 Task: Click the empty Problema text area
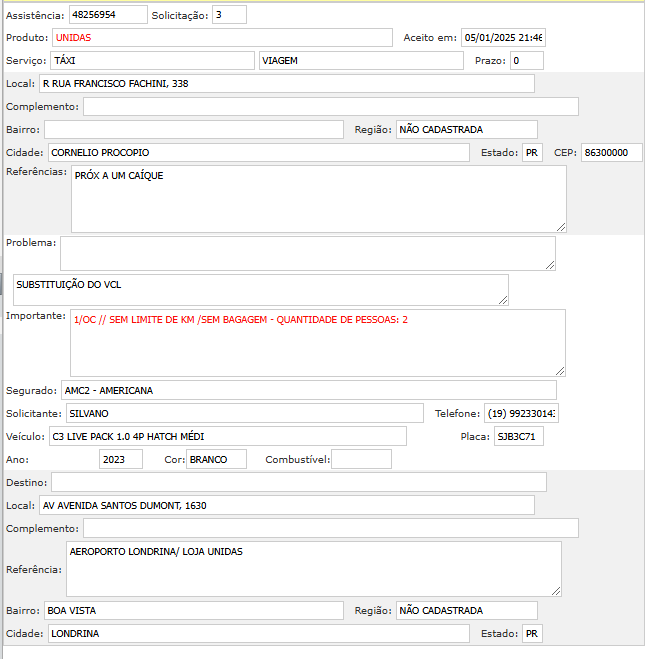tap(307, 252)
